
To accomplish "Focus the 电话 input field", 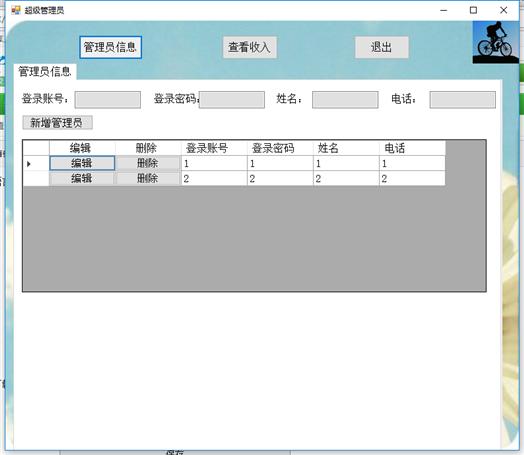I will point(463,100).
